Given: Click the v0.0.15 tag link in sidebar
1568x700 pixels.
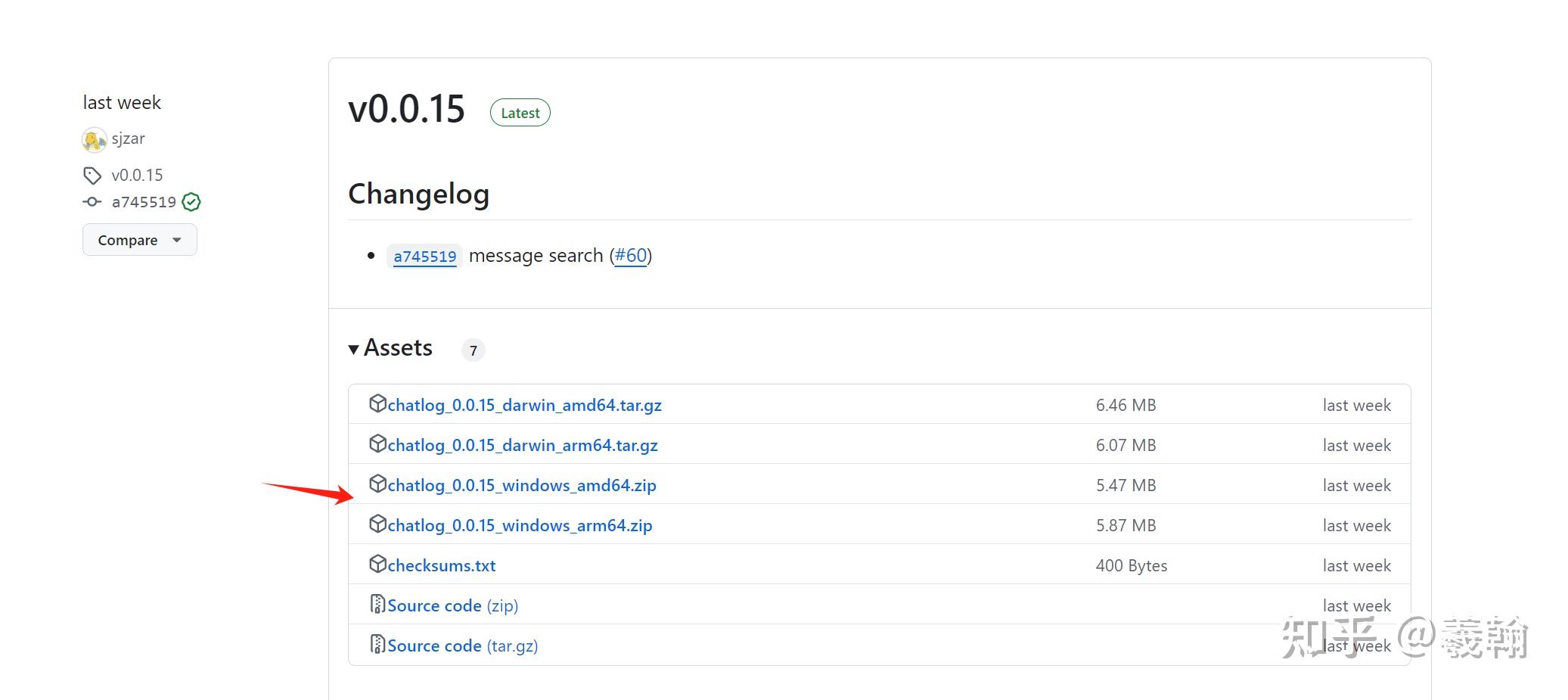Looking at the screenshot, I should point(137,176).
